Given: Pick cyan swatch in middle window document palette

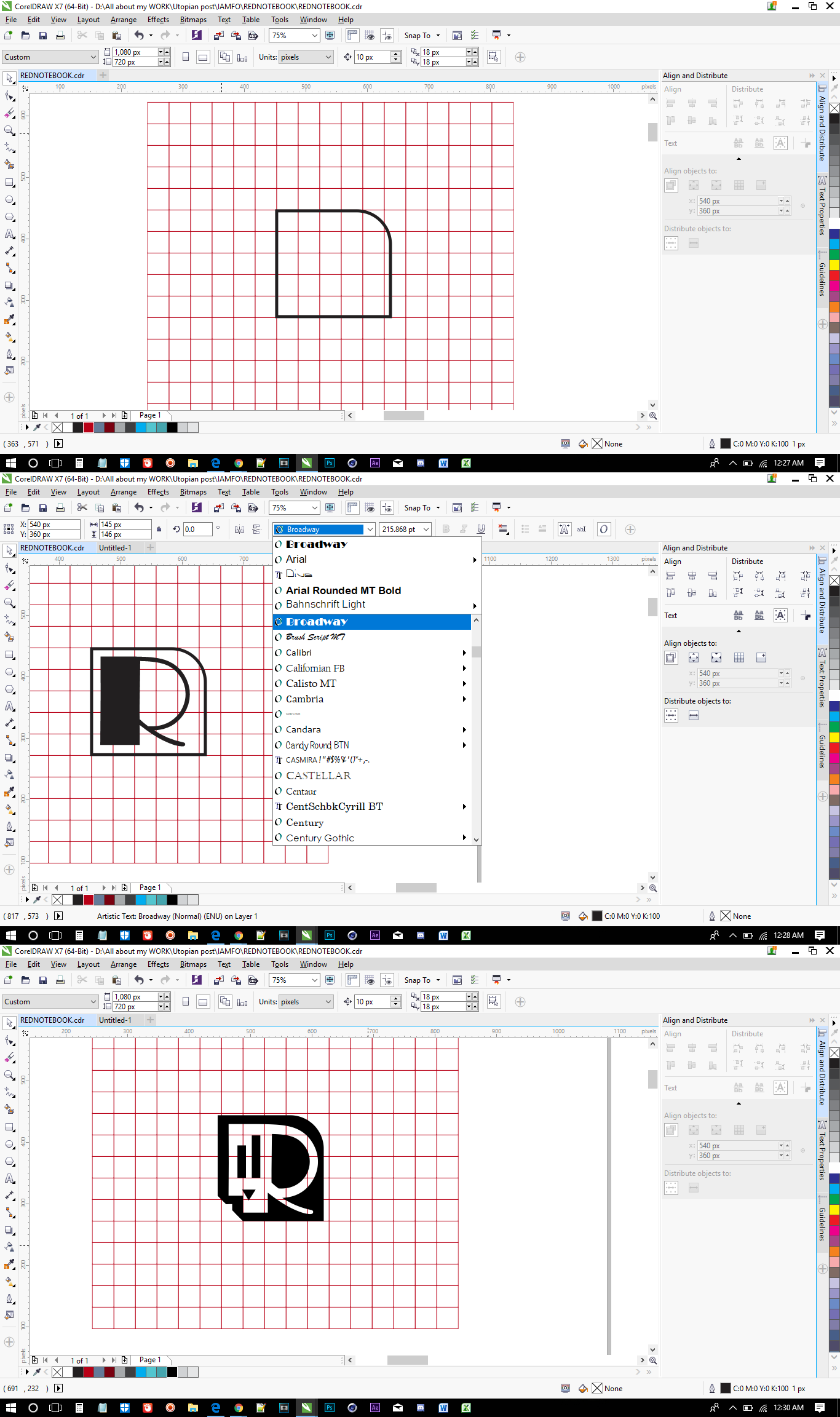Looking at the screenshot, I should tap(141, 900).
